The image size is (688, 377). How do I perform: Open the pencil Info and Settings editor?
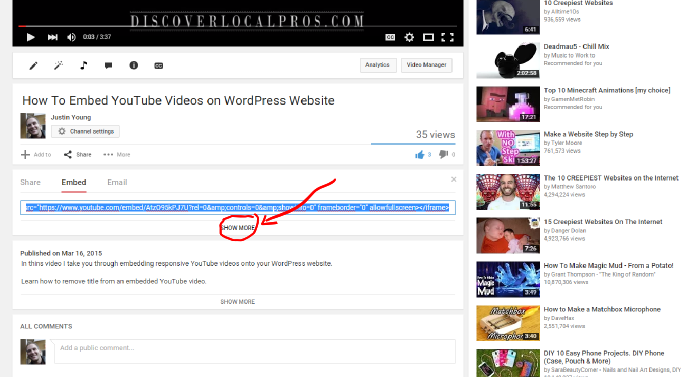coord(33,66)
